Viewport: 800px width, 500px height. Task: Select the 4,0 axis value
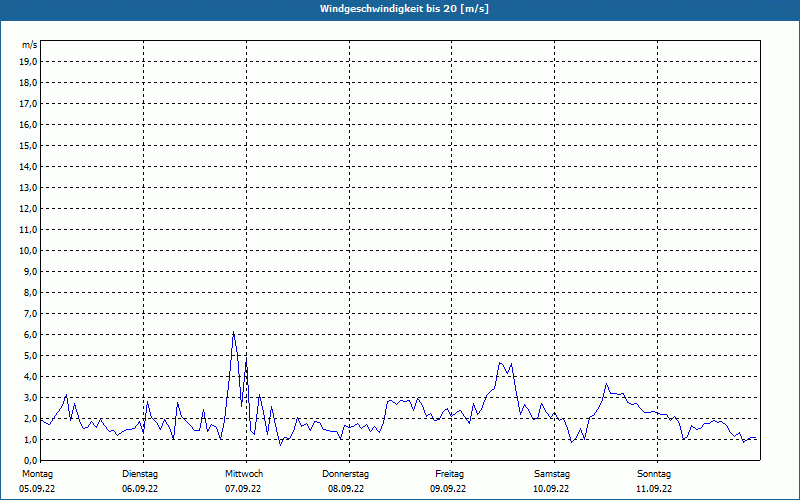pos(30,377)
